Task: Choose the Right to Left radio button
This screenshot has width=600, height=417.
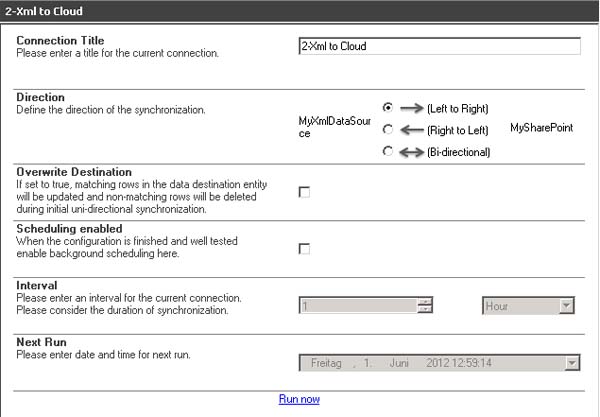Action: click(388, 129)
